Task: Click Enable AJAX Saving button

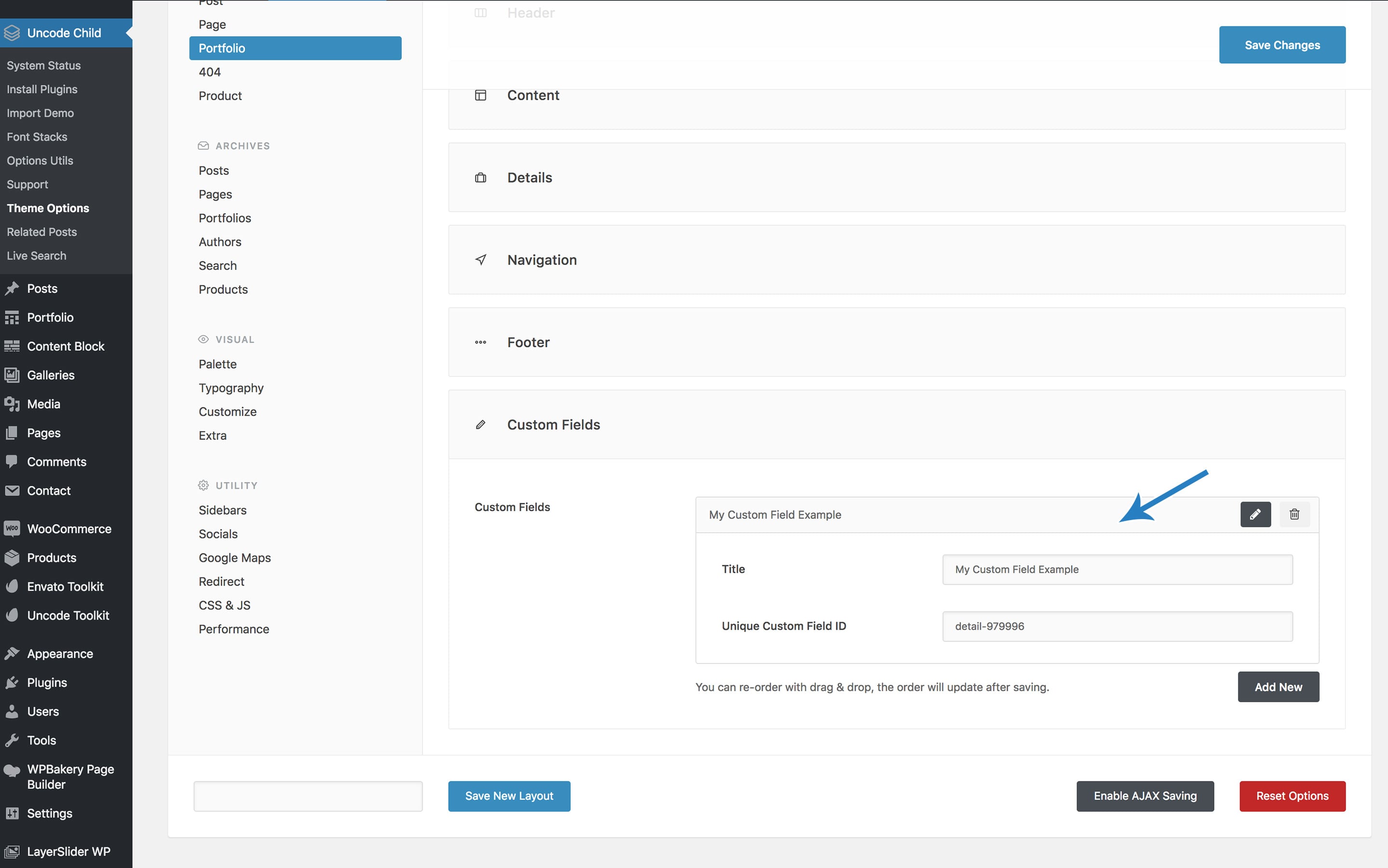Action: 1145,796
